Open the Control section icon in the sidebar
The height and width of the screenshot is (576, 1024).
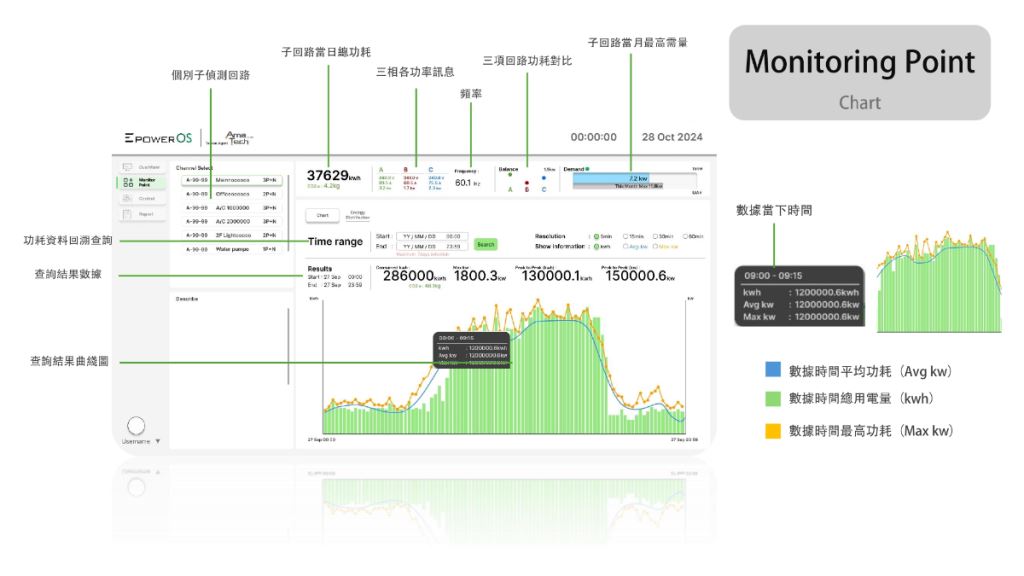click(x=127, y=199)
